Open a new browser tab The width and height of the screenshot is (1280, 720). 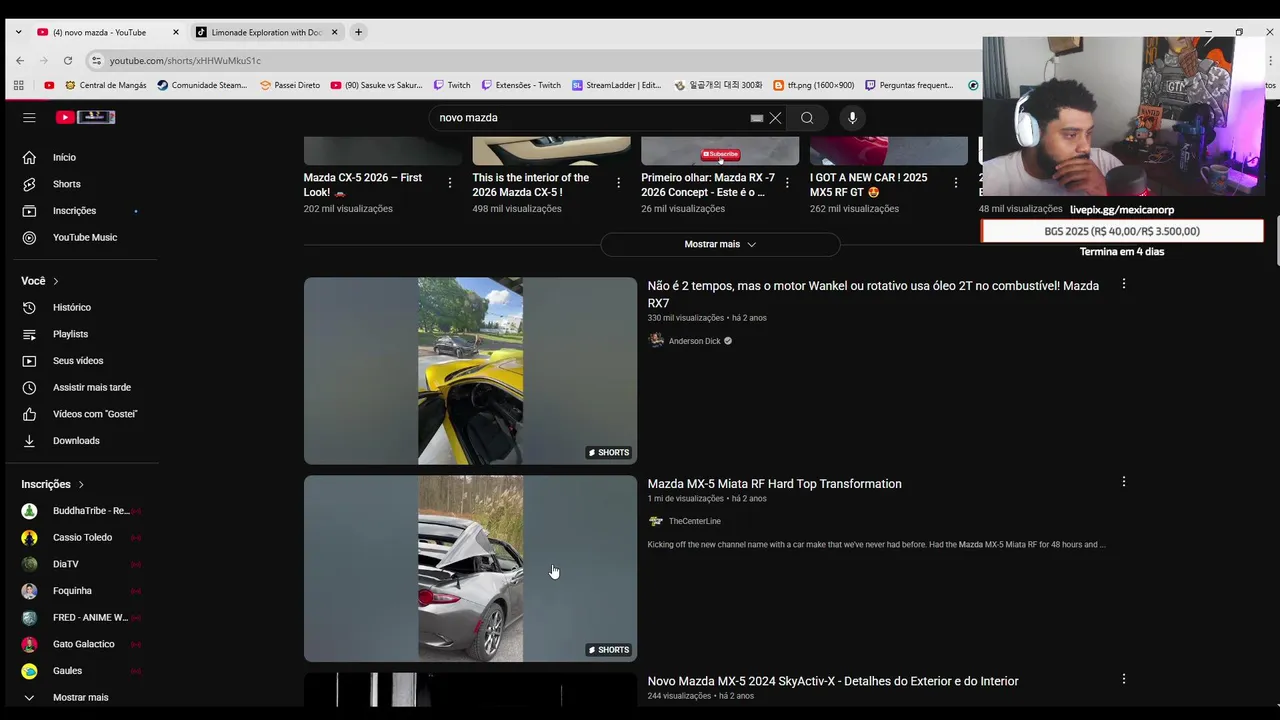coord(358,32)
